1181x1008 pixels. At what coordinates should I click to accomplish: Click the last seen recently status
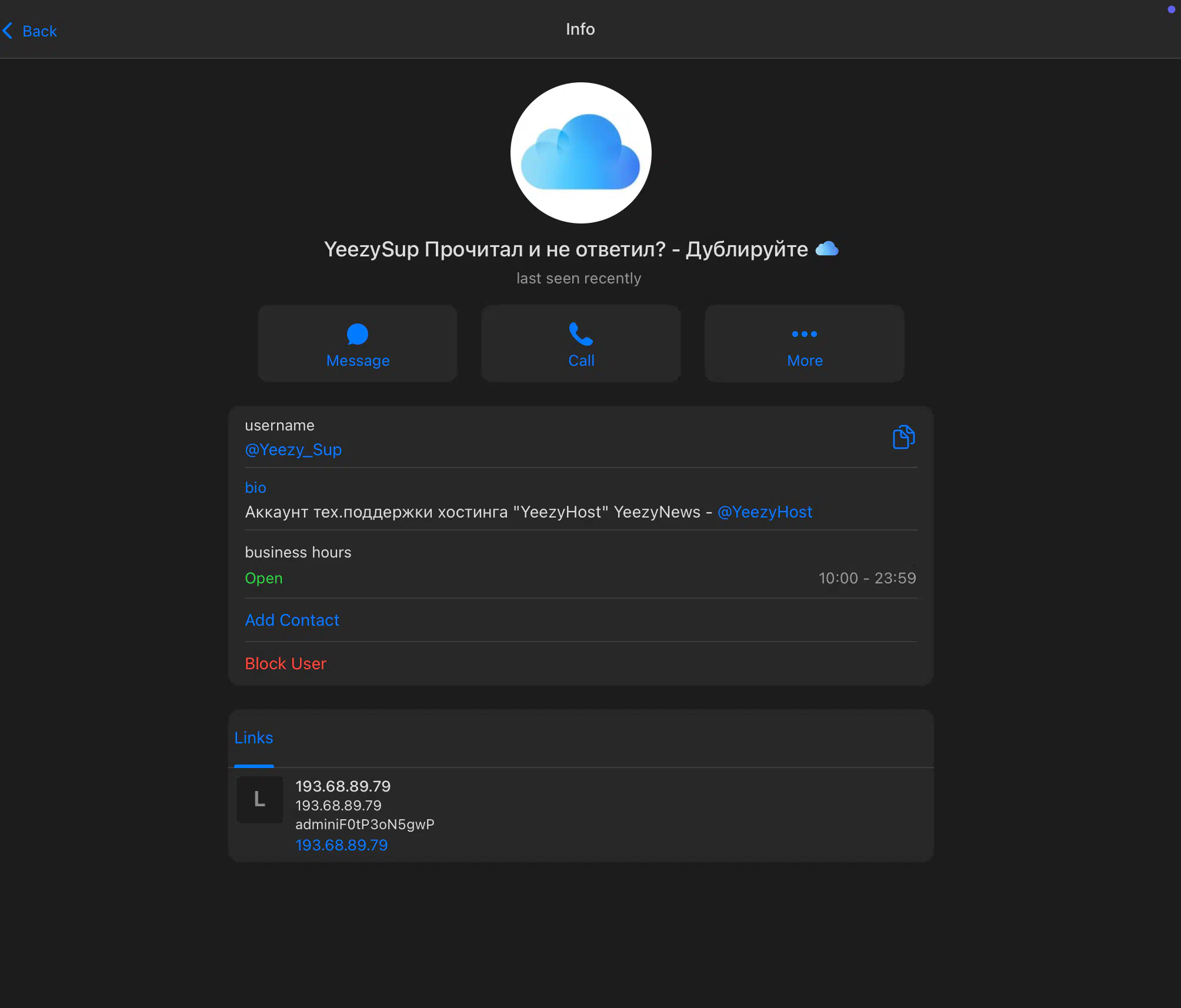579,278
